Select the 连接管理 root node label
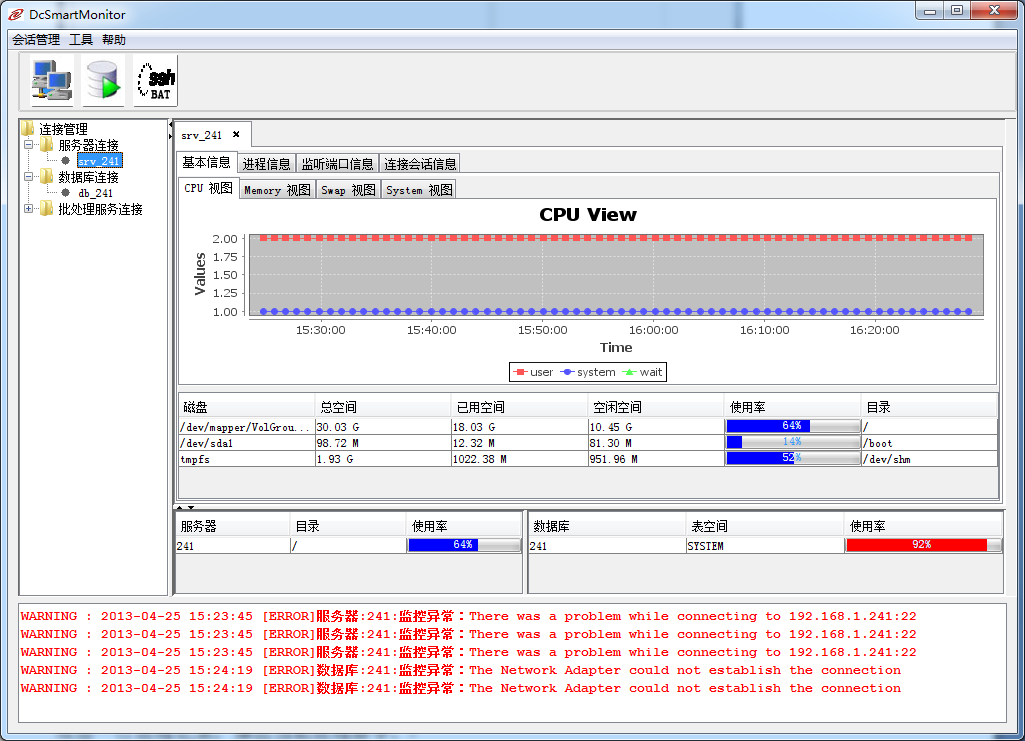 63,129
